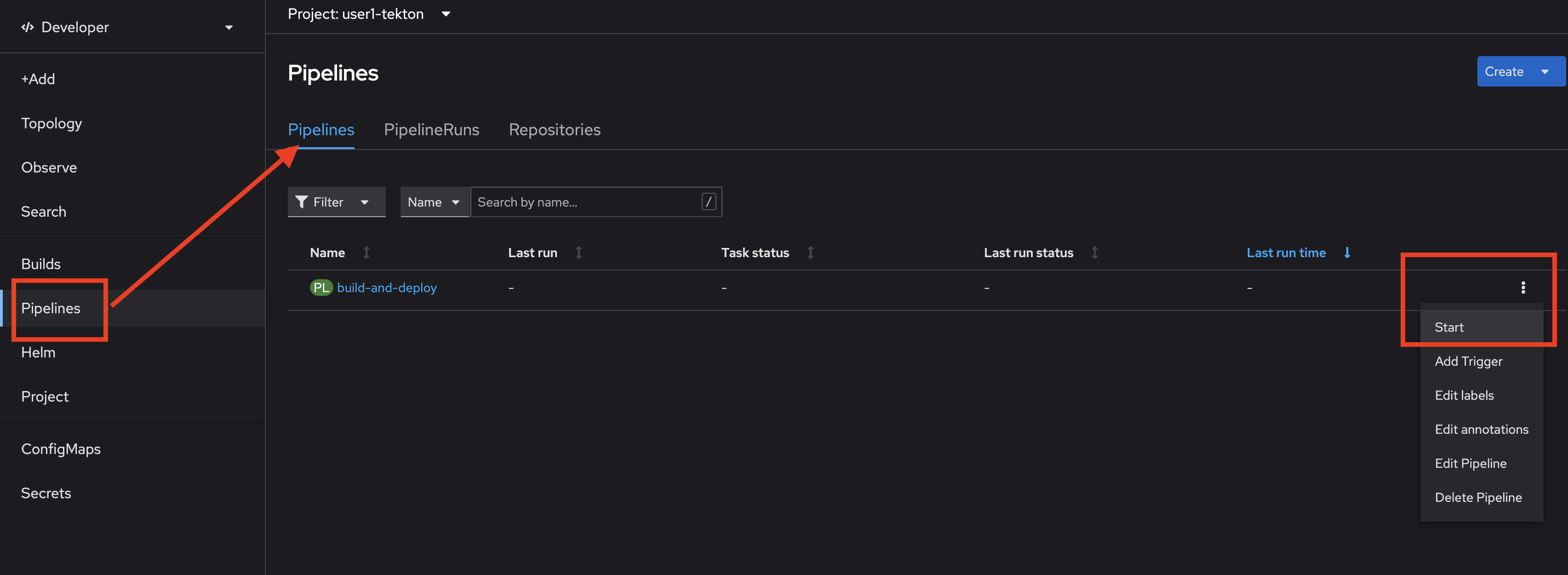Open the kebab menu for build-and-deploy

pyautogui.click(x=1522, y=287)
